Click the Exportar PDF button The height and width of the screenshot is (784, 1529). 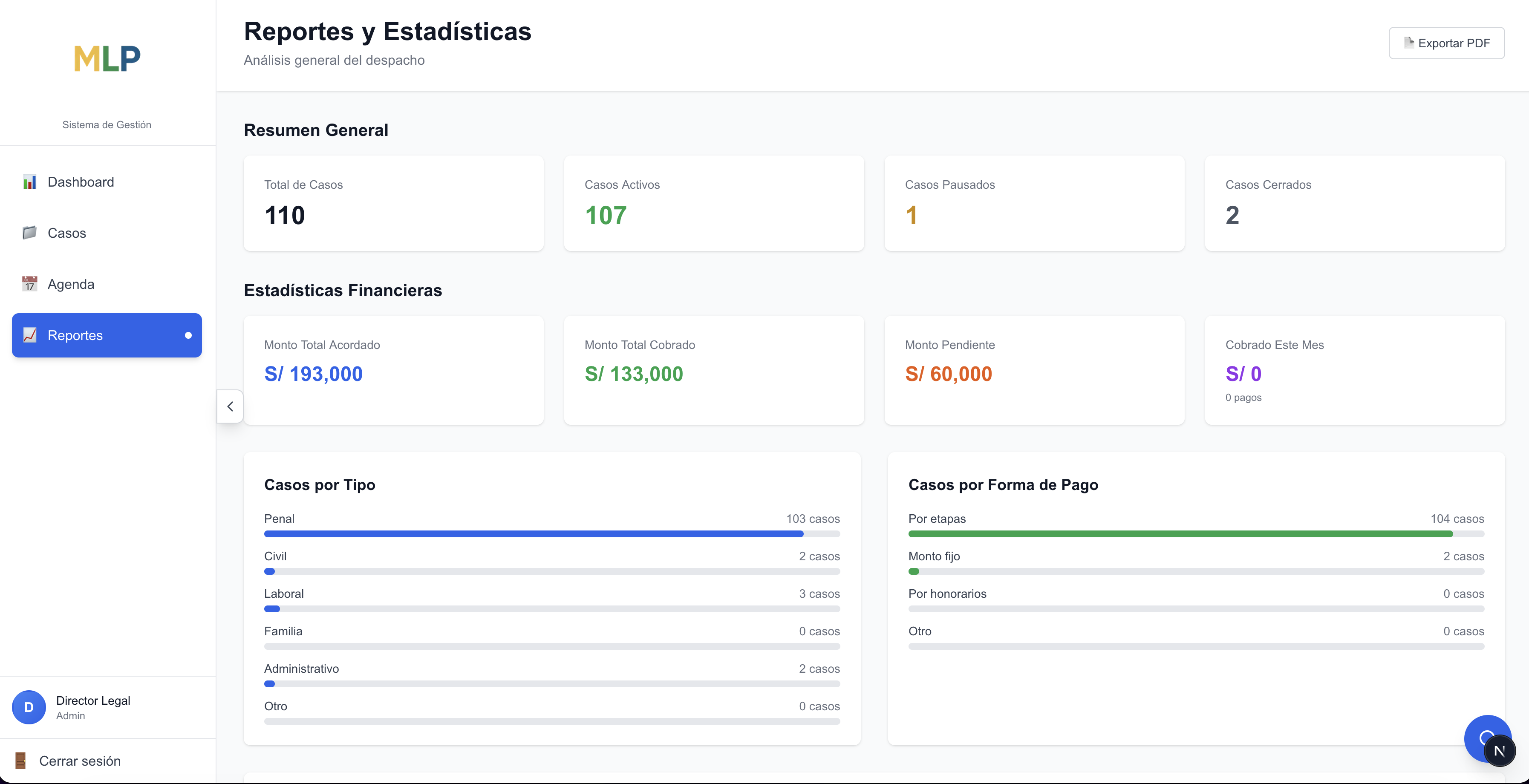coord(1446,43)
